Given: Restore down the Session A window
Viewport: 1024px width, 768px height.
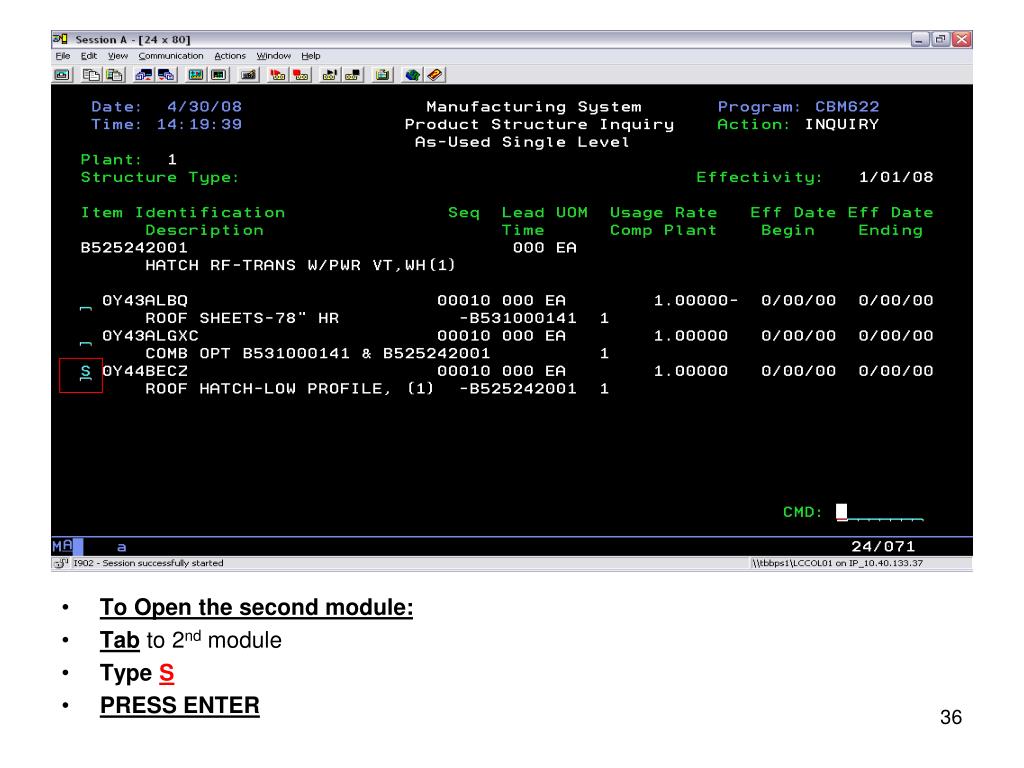Looking at the screenshot, I should 940,39.
